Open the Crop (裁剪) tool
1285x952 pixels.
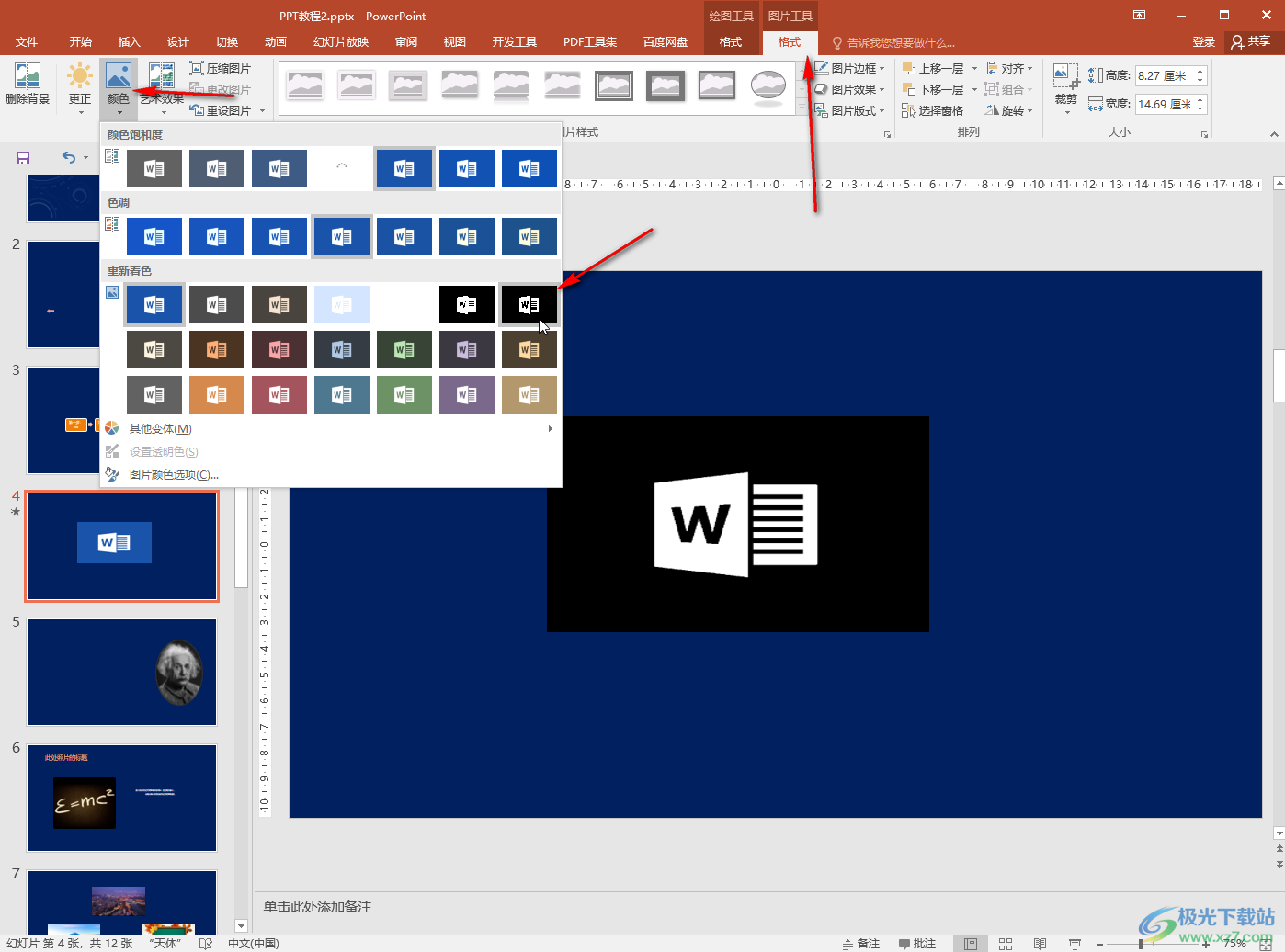(1066, 87)
